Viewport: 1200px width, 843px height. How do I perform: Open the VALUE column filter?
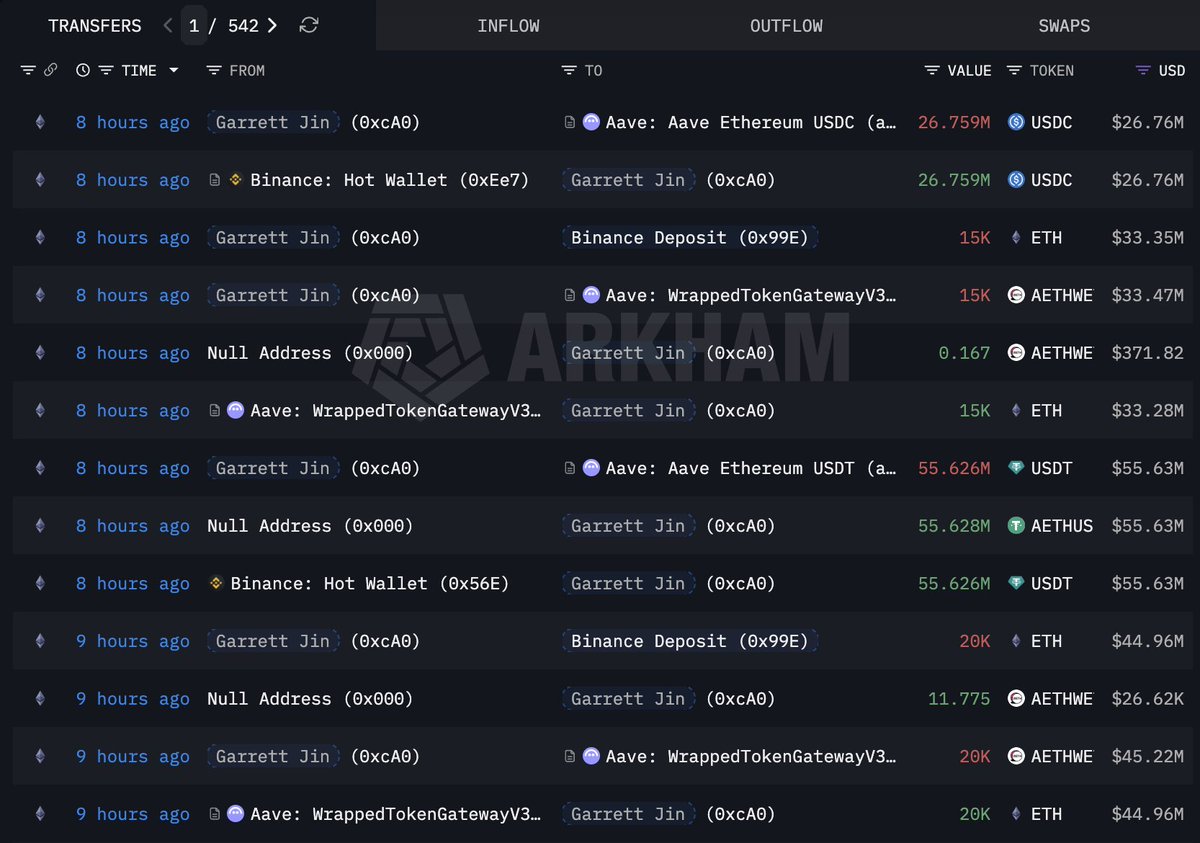(x=932, y=70)
